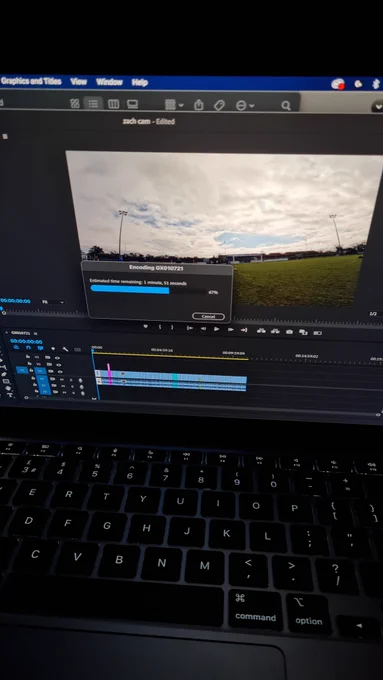Switch Finder window to list view
Image resolution: width=383 pixels, height=680 pixels.
pyautogui.click(x=93, y=104)
